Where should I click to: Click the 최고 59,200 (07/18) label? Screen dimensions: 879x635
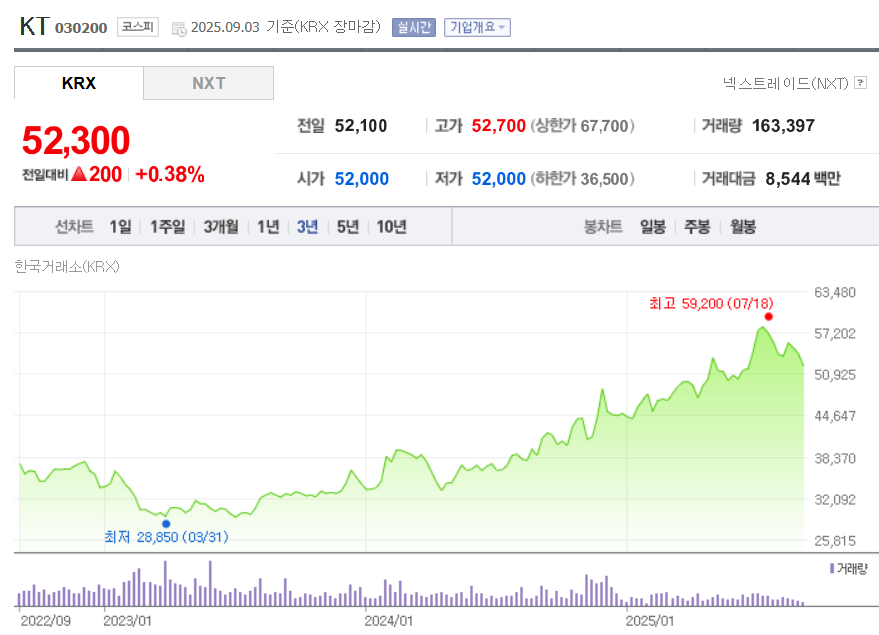tap(711, 303)
